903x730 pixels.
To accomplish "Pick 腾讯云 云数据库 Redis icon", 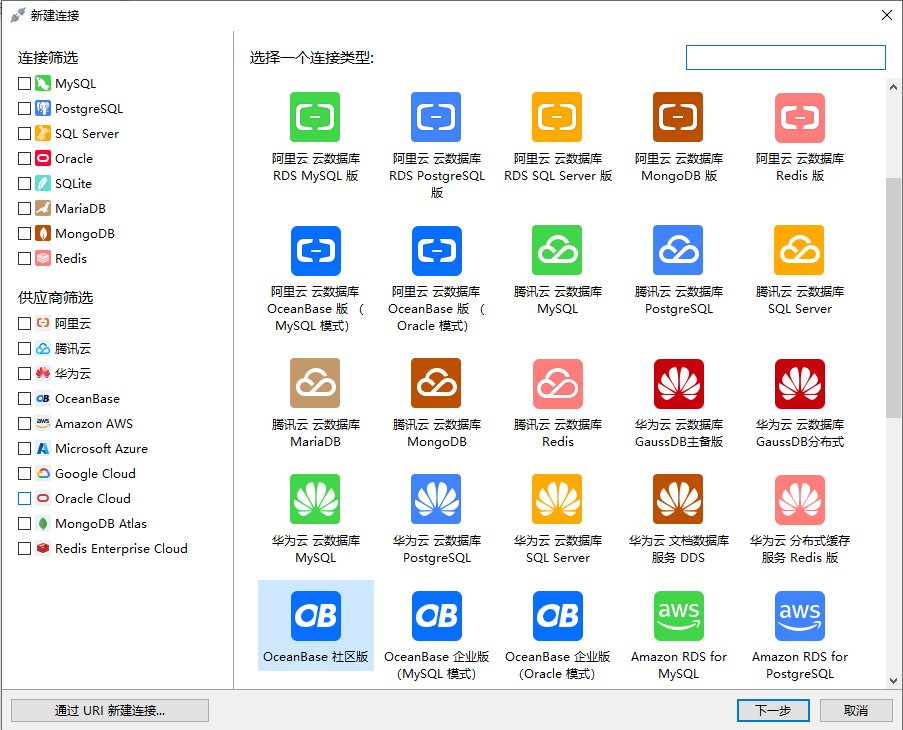I will [558, 384].
